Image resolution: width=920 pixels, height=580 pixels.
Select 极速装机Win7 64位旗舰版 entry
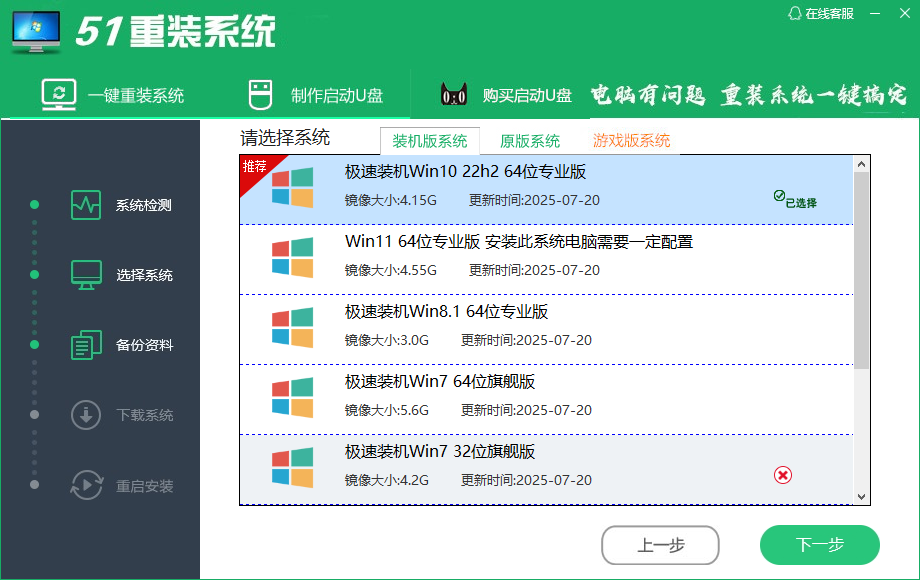(440, 382)
